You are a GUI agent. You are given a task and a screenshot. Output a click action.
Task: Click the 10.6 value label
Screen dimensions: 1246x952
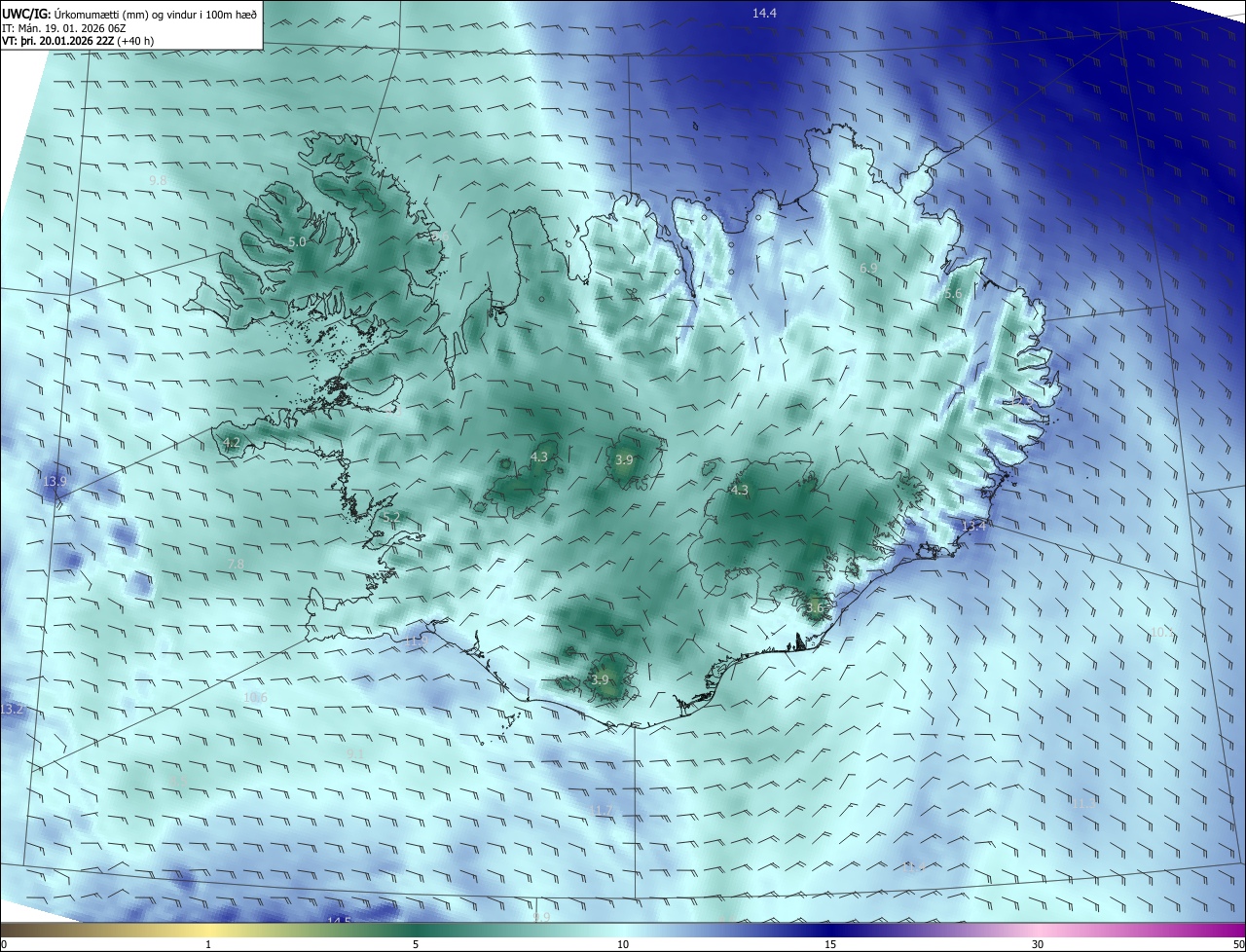tap(255, 698)
